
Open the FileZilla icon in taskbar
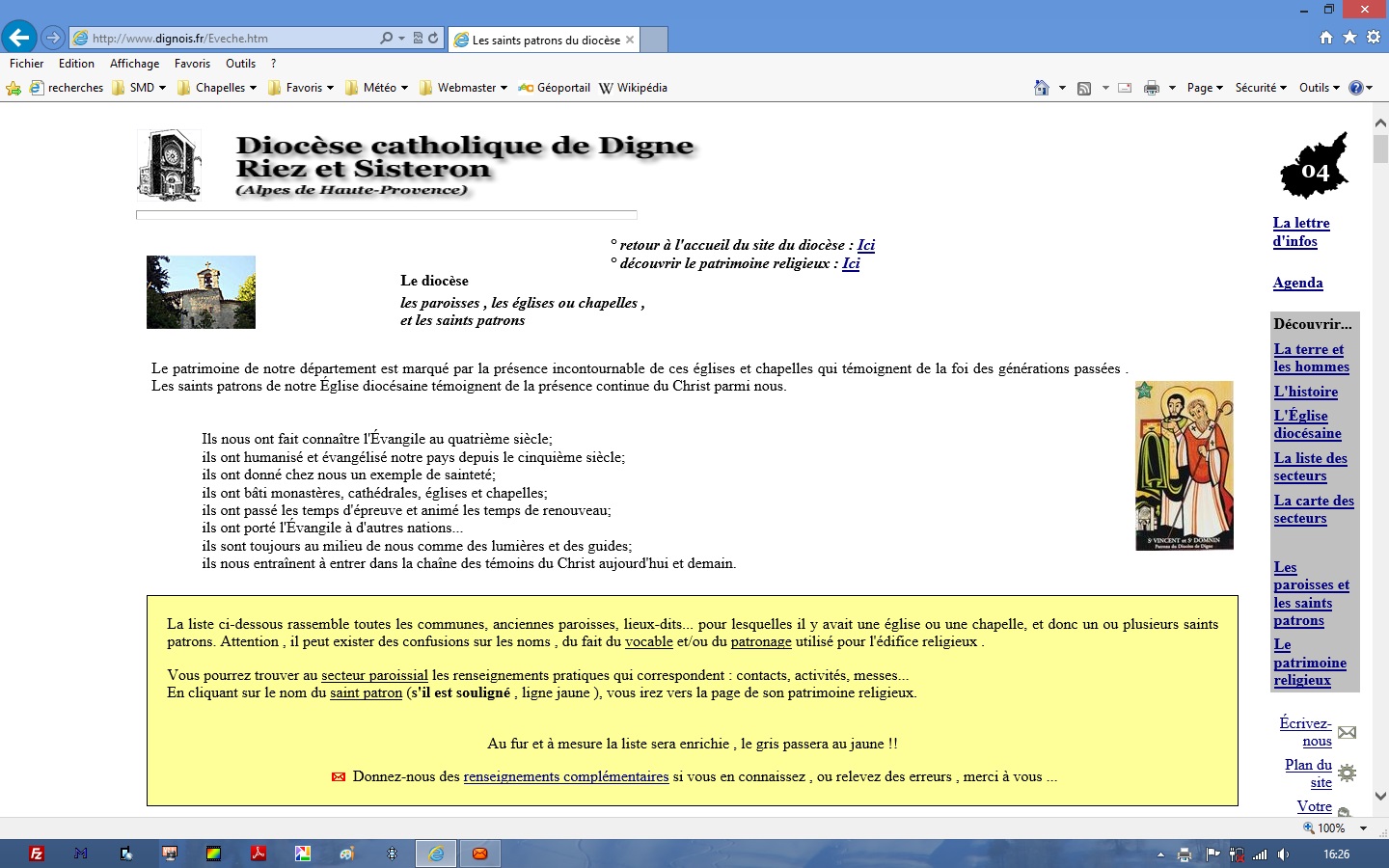tap(37, 854)
